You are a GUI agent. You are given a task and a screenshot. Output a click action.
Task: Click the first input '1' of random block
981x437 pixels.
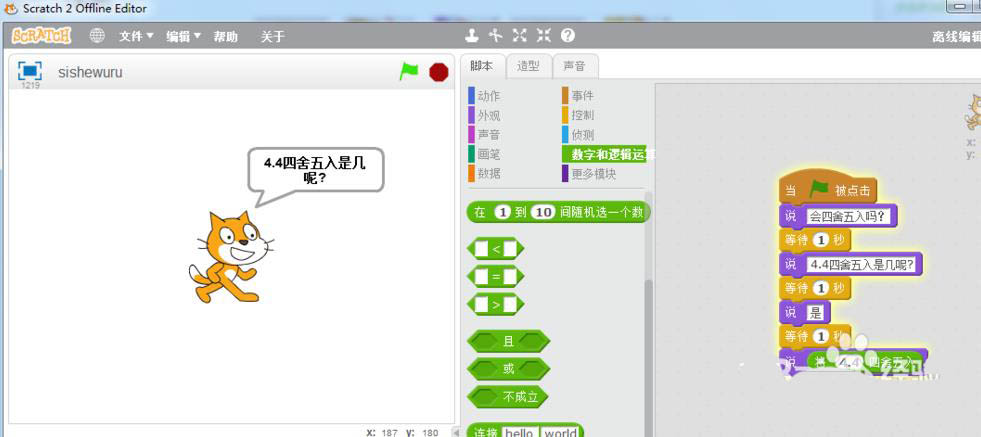502,212
